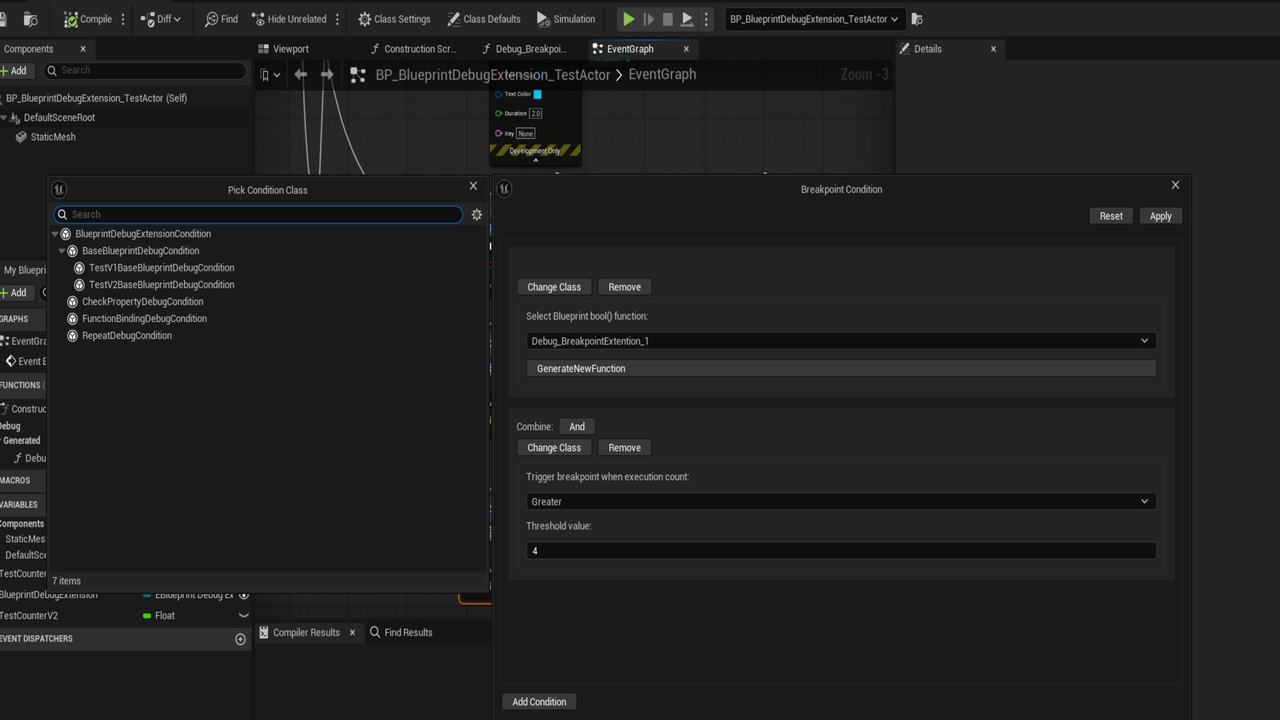
Task: Click the search box in Pick Condition Class
Action: 258,214
